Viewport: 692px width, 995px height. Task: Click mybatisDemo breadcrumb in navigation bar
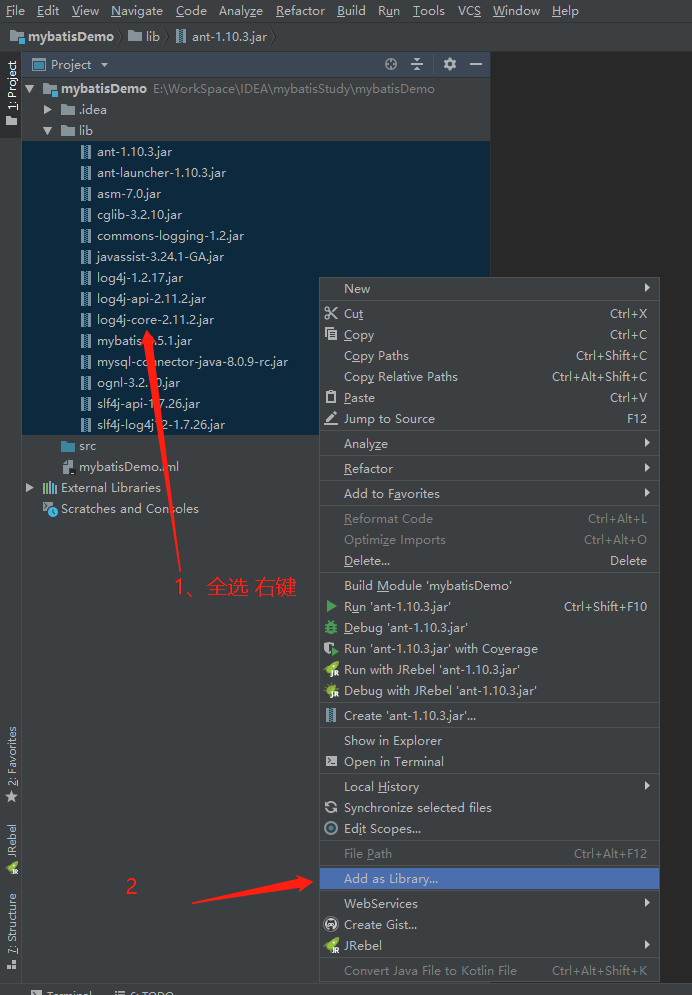pyautogui.click(x=62, y=37)
